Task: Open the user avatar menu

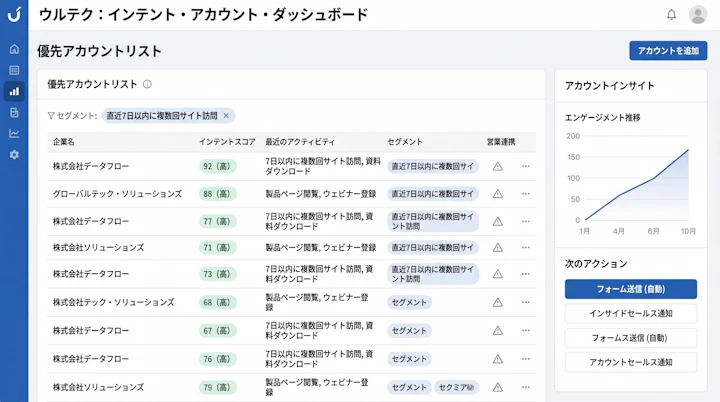Action: tap(698, 15)
